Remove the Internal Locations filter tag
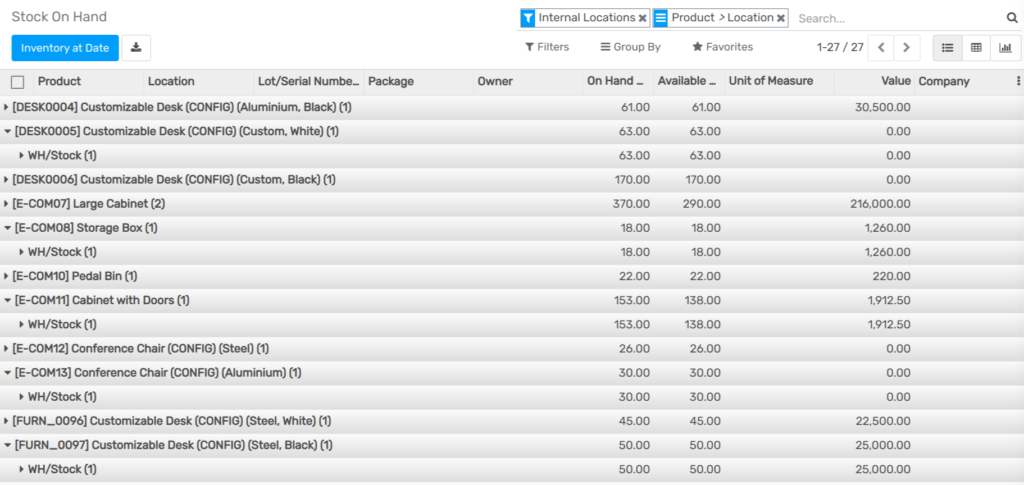 643,18
